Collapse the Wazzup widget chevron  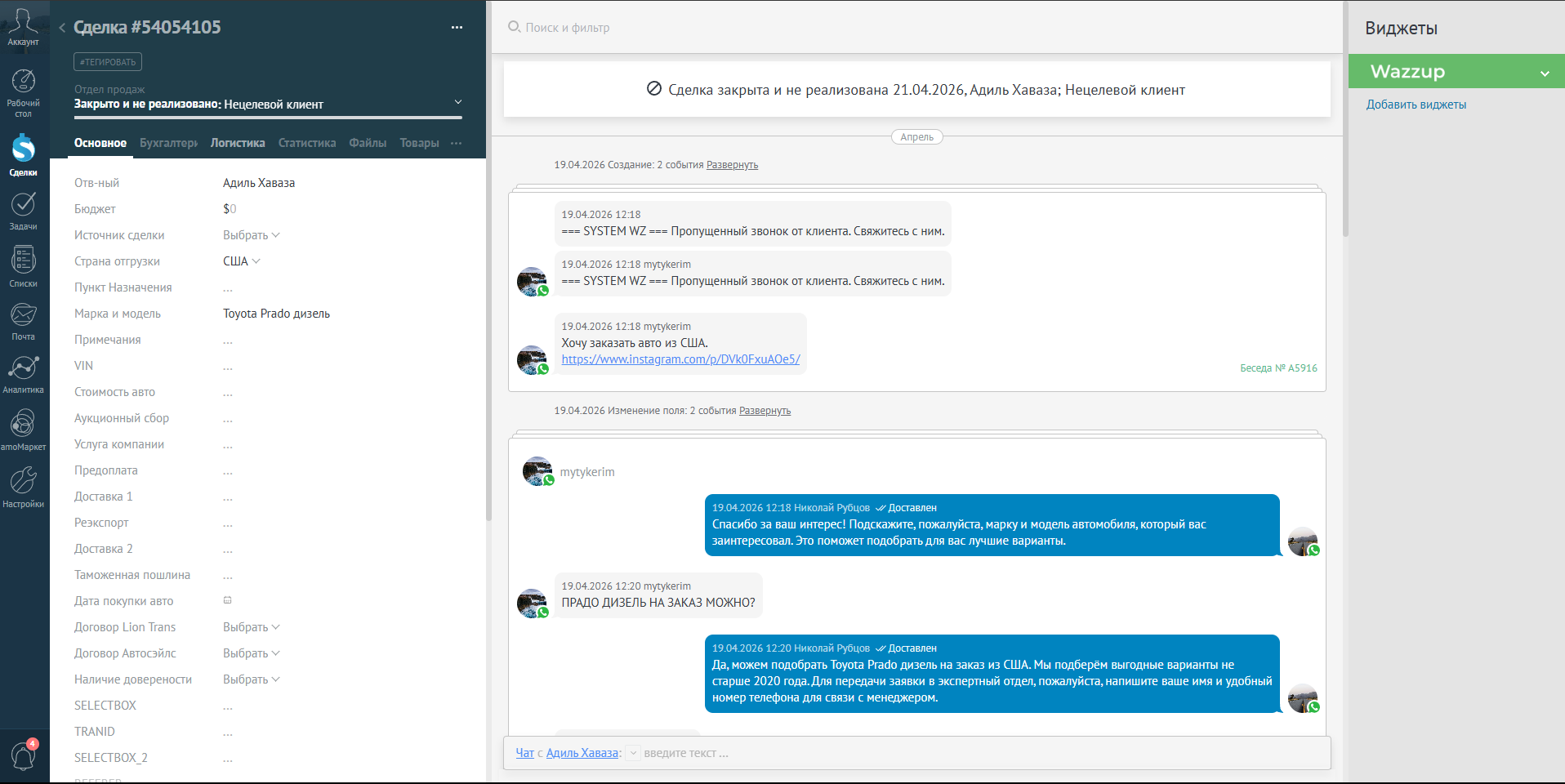point(1545,73)
